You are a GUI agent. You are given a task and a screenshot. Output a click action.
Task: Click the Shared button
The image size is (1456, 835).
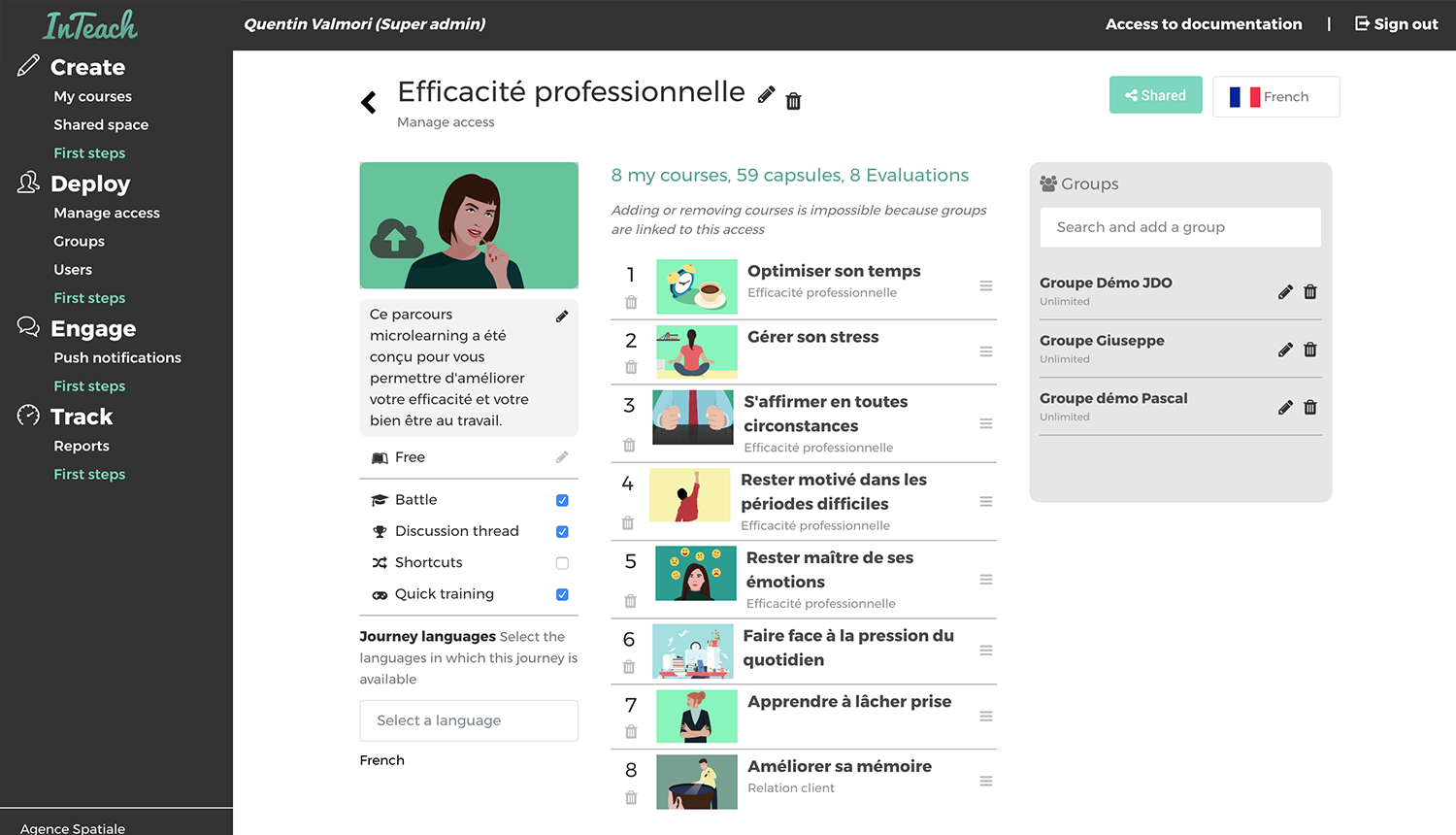click(x=1156, y=95)
